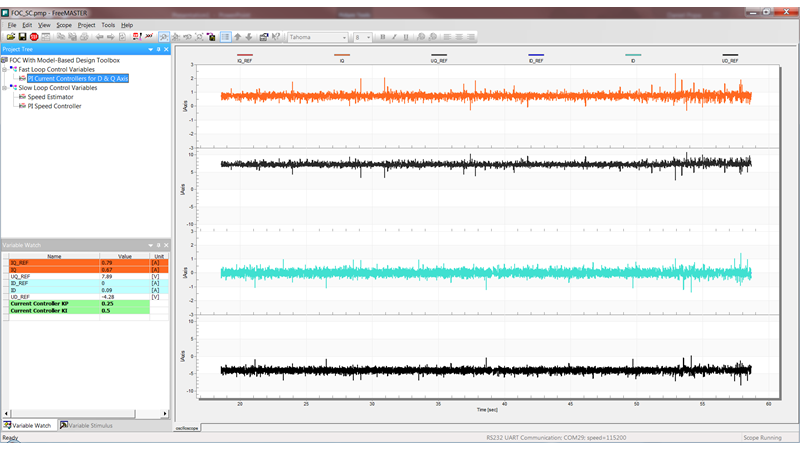Click the Print icon in the toolbar
The image size is (800, 450).
tap(84, 37)
